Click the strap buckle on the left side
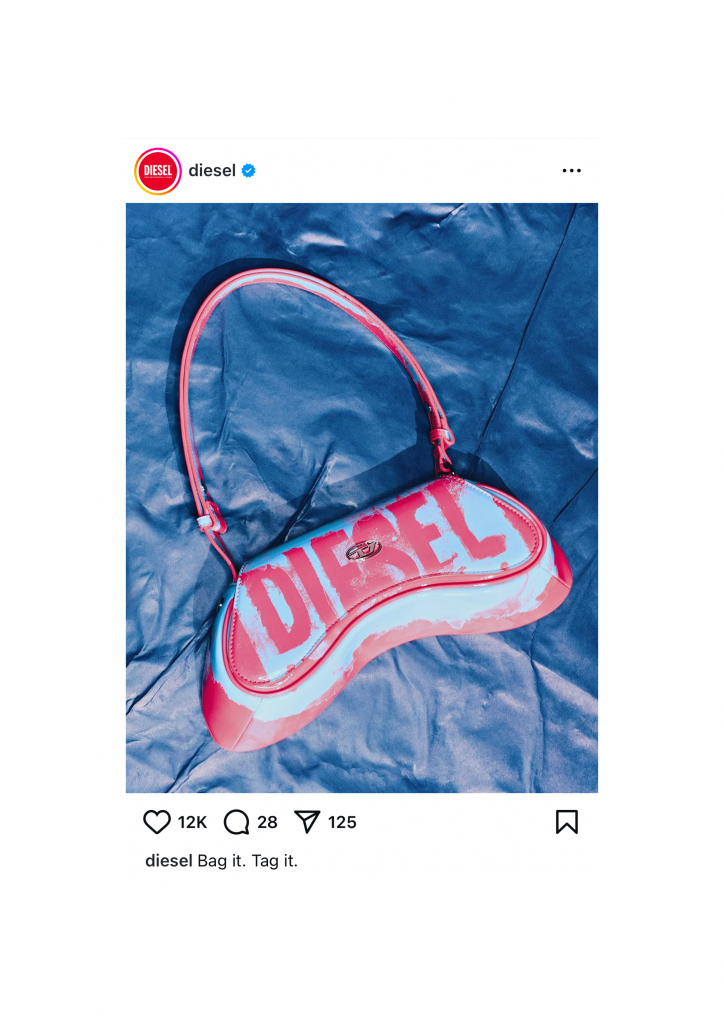 pyautogui.click(x=208, y=519)
